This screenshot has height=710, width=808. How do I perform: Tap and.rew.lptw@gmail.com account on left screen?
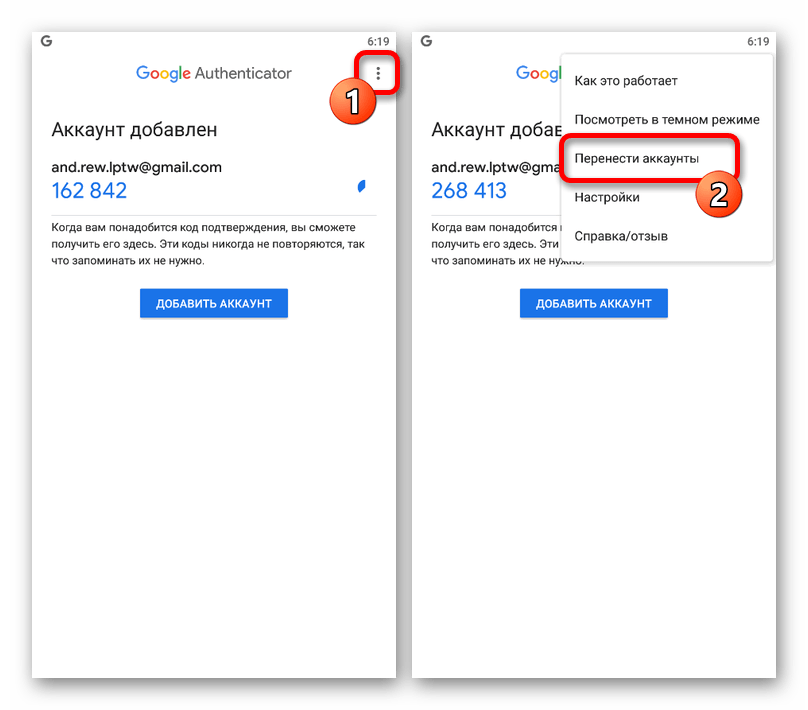(x=137, y=167)
